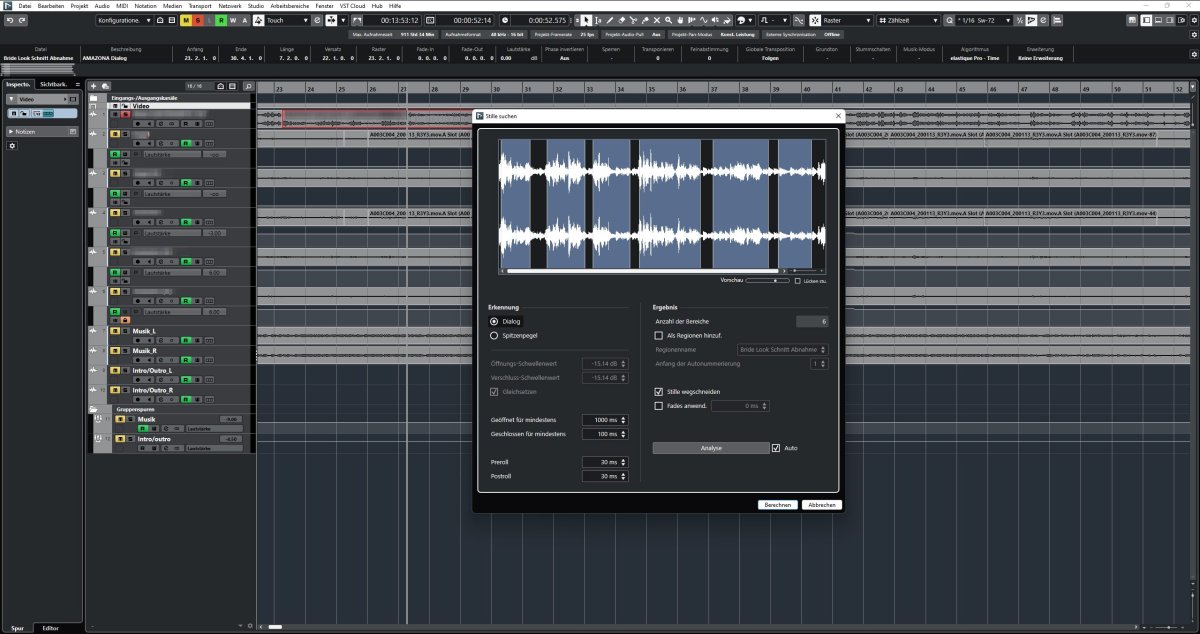Select the Object Selection arrow tool
Viewport: 1200px width, 634px height.
586,20
